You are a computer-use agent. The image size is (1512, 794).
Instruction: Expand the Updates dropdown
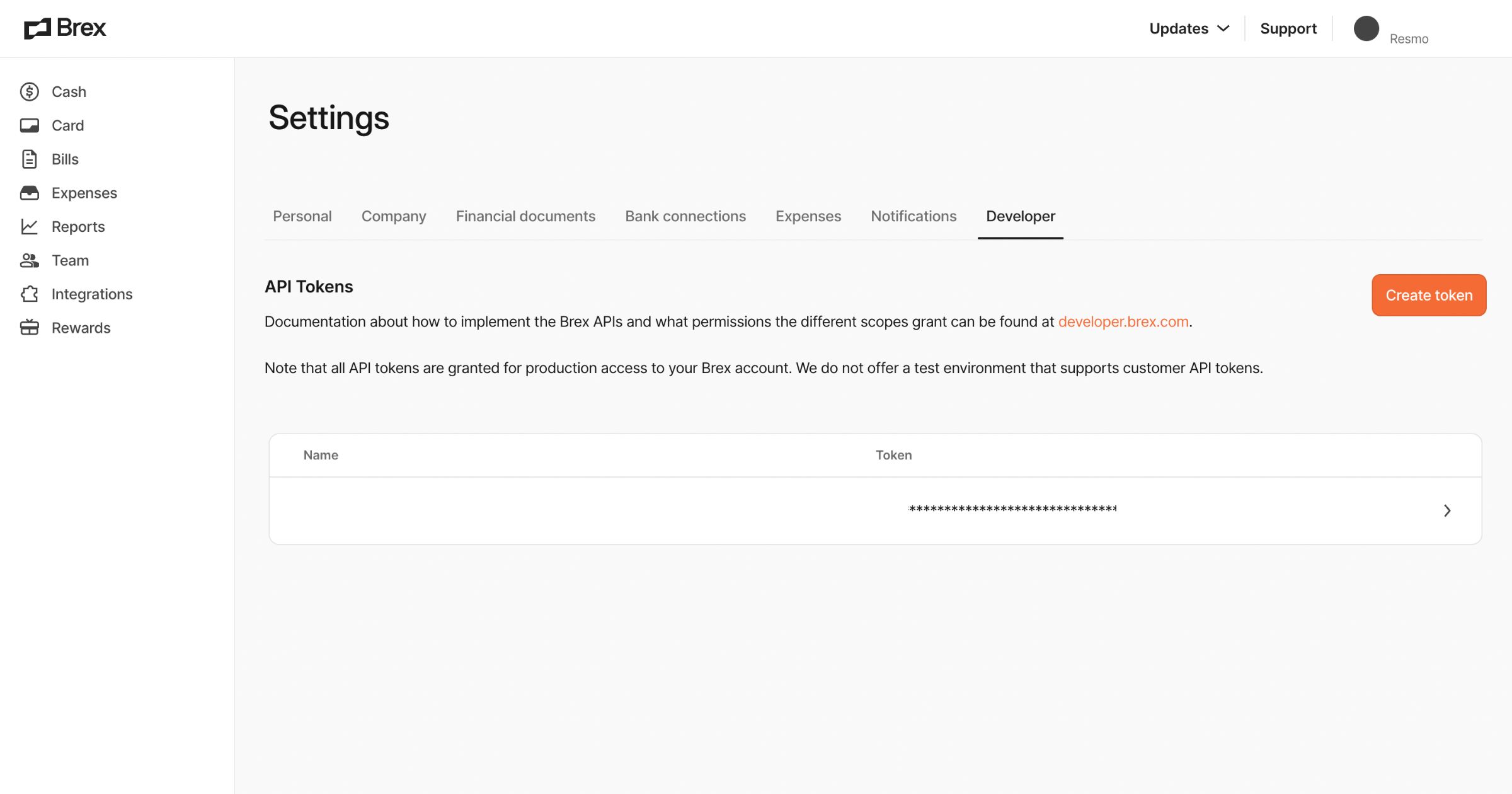(x=1189, y=29)
